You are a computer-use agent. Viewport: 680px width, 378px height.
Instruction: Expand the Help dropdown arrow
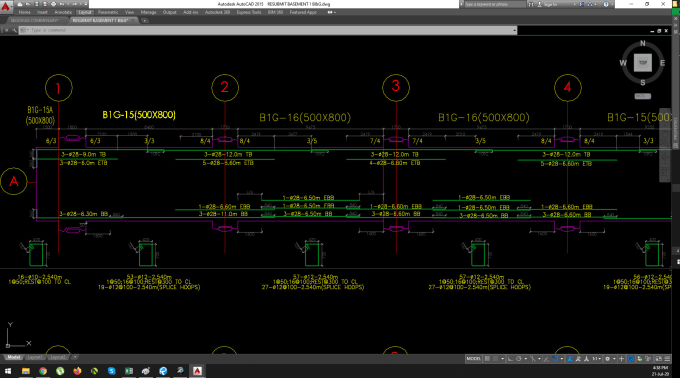612,4
